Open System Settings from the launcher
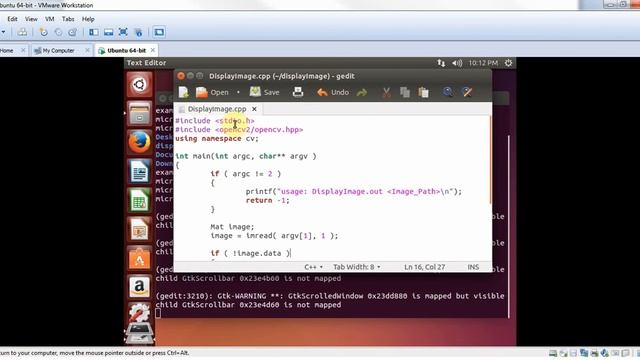This screenshot has height=360, width=640. (x=139, y=313)
